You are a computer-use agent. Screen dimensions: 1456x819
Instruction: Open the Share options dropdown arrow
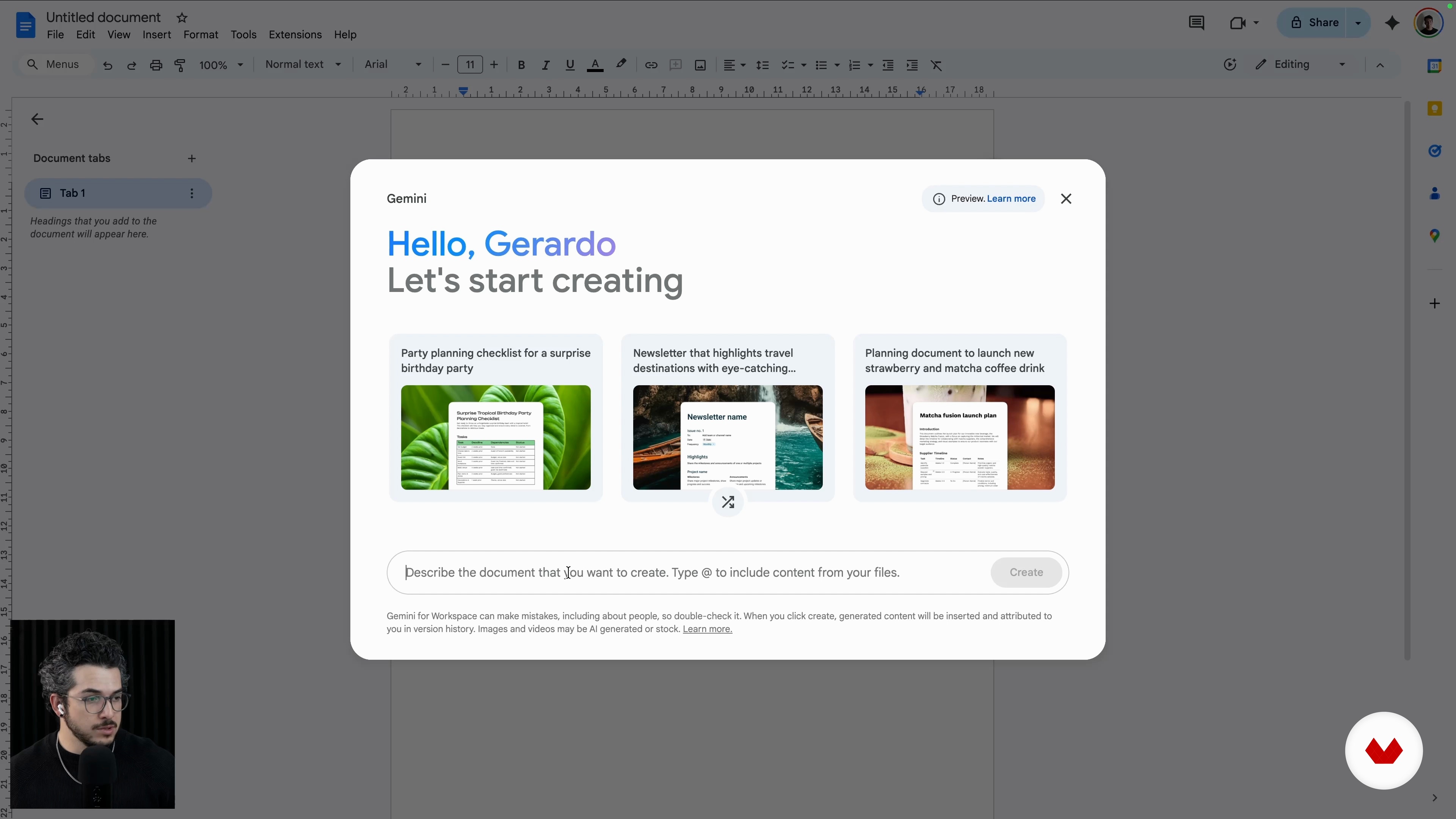(x=1358, y=23)
